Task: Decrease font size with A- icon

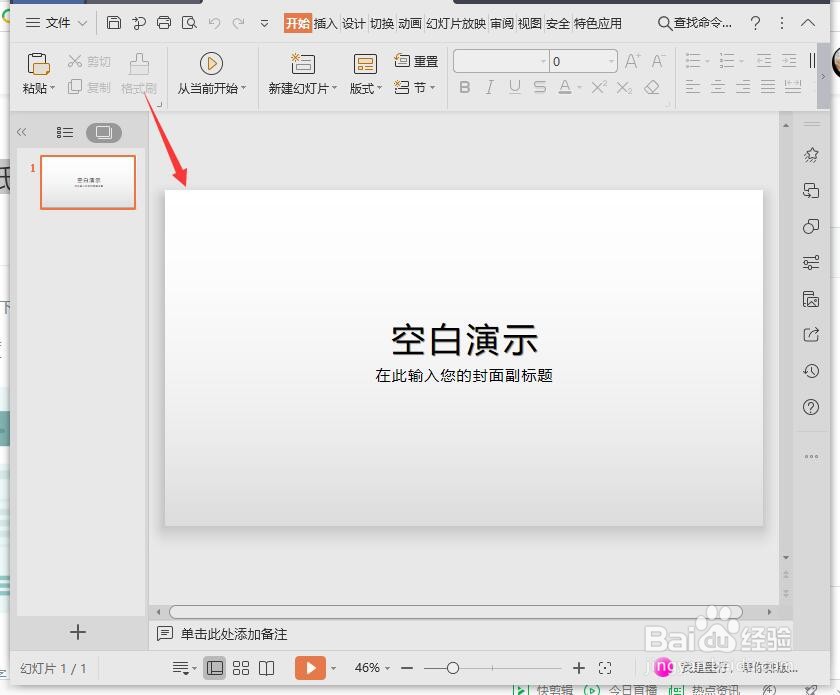Action: coord(658,61)
